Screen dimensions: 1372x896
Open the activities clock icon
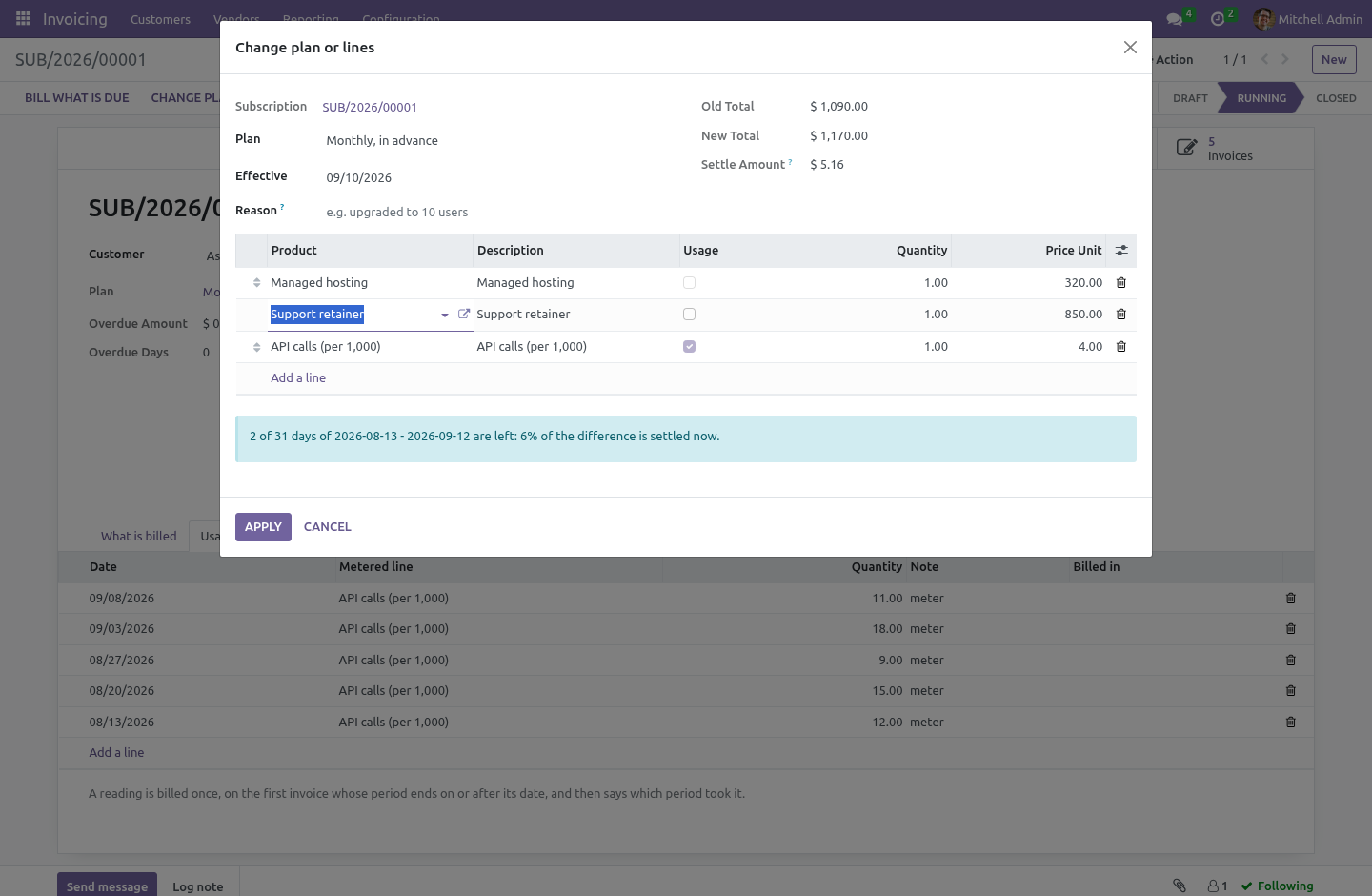coord(1218,19)
